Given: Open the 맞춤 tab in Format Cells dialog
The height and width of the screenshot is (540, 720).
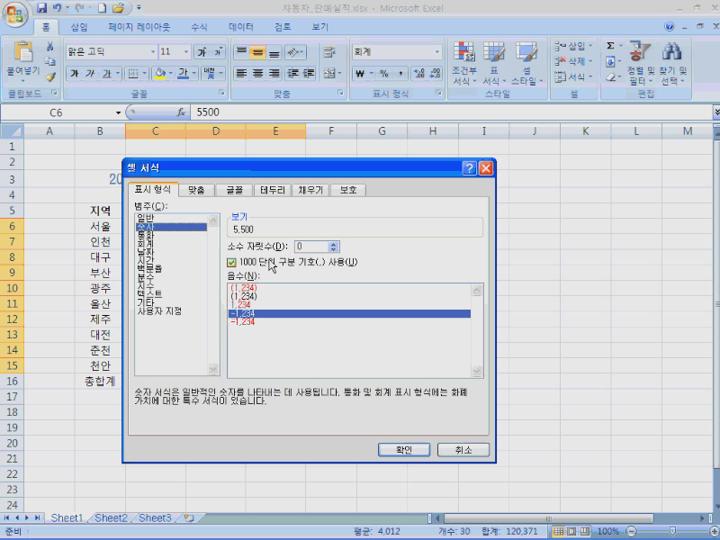Looking at the screenshot, I should [x=196, y=190].
